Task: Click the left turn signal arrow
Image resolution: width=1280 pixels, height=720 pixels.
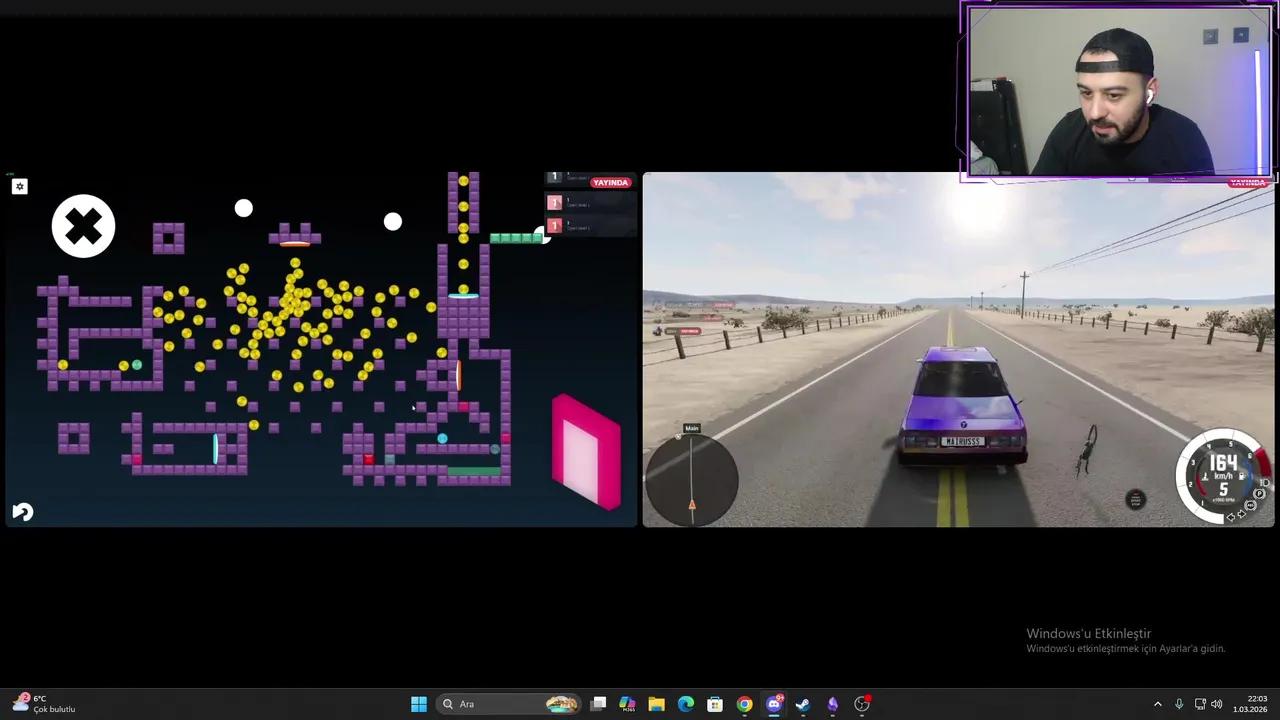Action: click(1231, 516)
